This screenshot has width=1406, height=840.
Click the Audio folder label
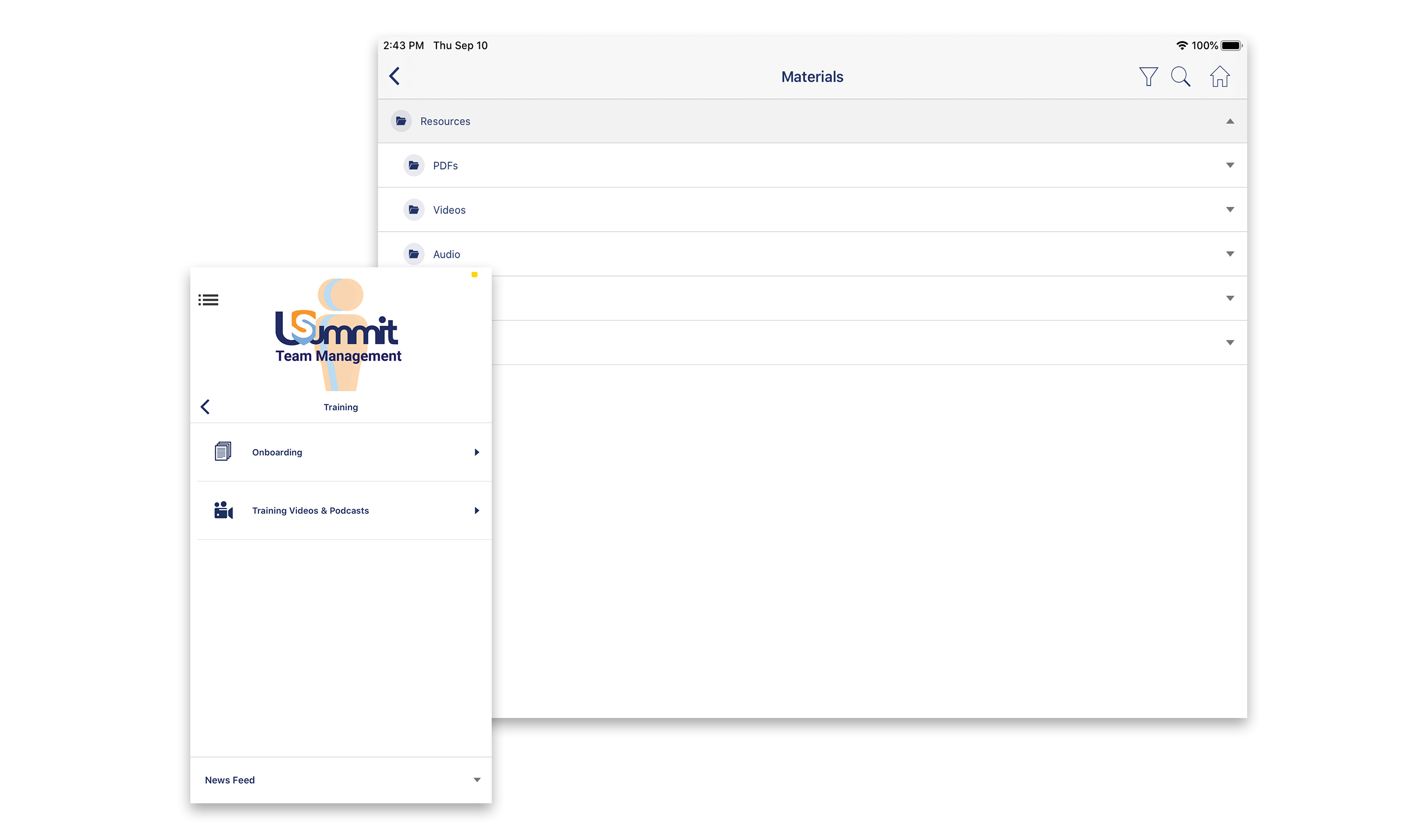coord(446,254)
